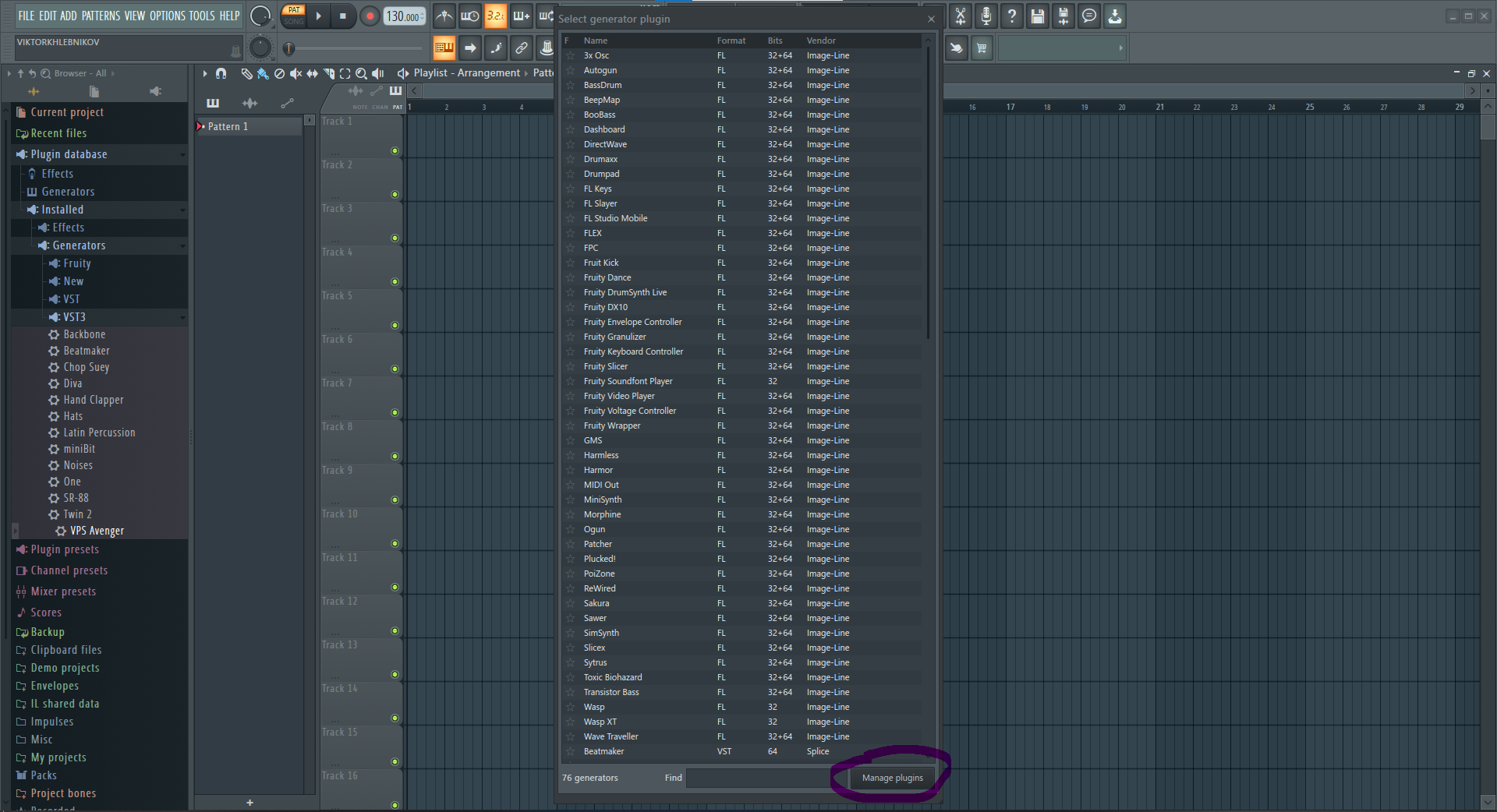This screenshot has height=812, width=1497.
Task: Collapse the Plugin database folder
Action: (x=101, y=154)
